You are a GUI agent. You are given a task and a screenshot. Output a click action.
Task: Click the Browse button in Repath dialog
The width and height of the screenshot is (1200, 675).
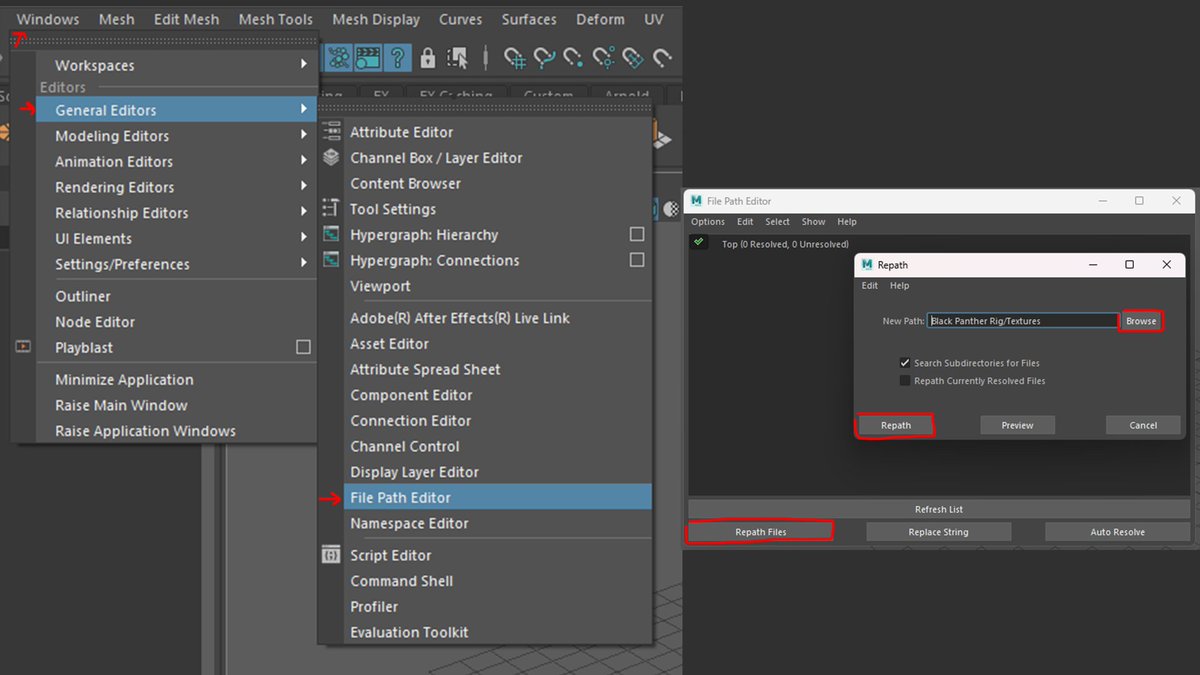point(1141,321)
